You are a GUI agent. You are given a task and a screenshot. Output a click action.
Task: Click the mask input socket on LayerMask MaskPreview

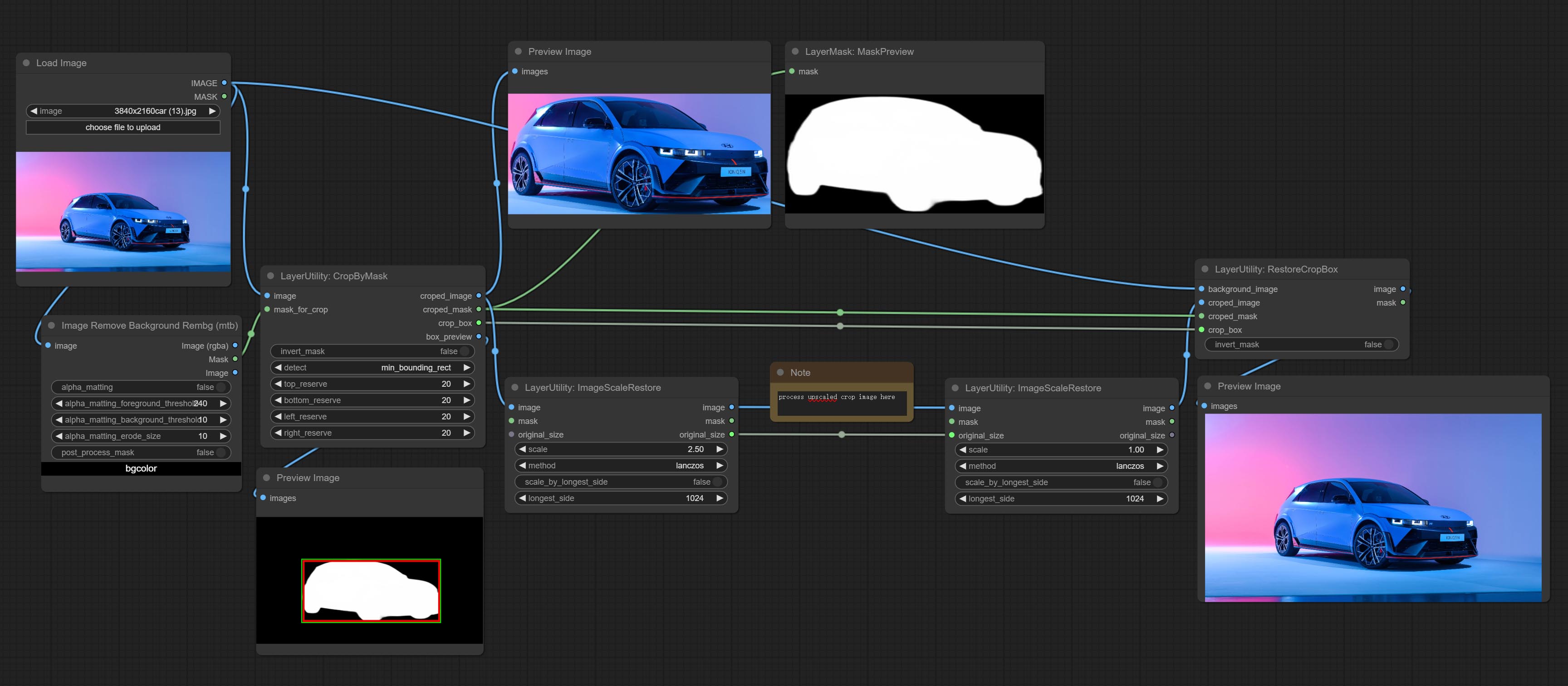coord(792,72)
